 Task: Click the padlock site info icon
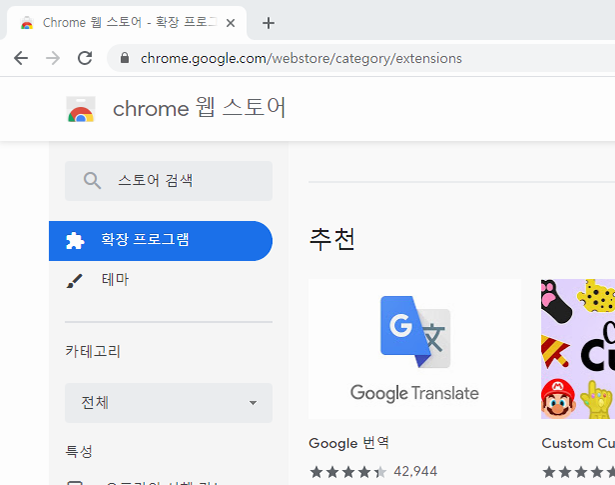(125, 58)
